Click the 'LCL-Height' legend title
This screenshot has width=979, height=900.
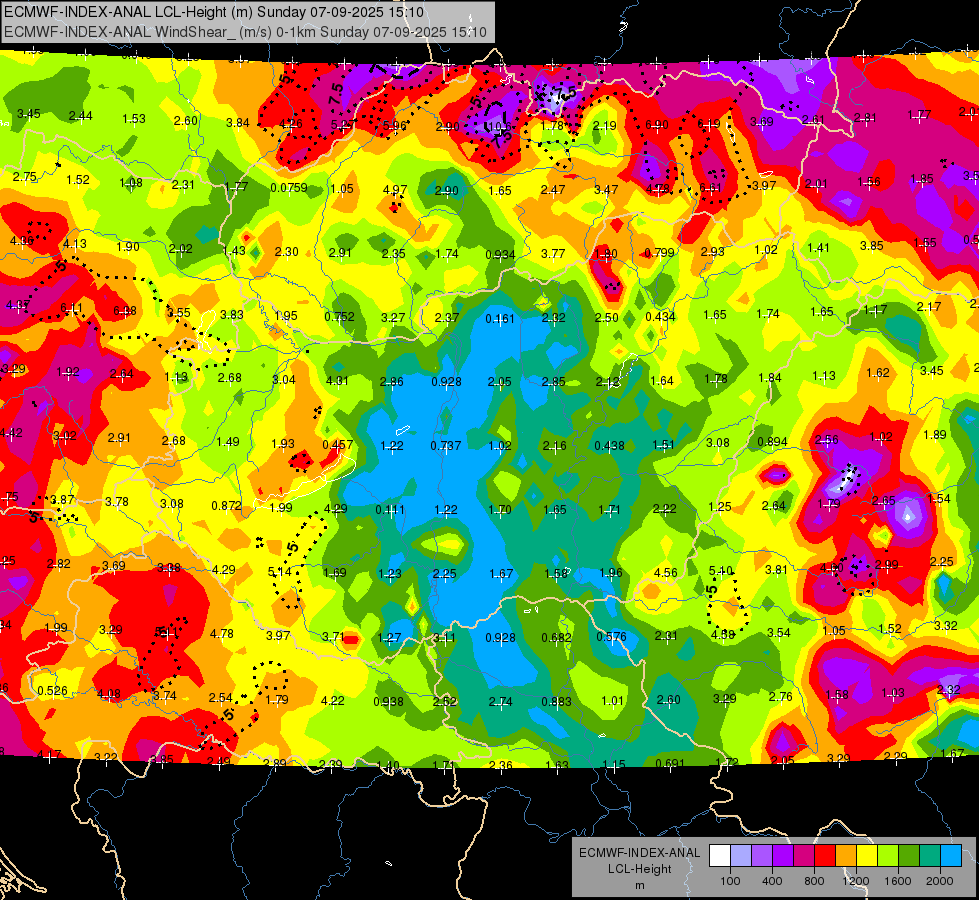[640, 869]
